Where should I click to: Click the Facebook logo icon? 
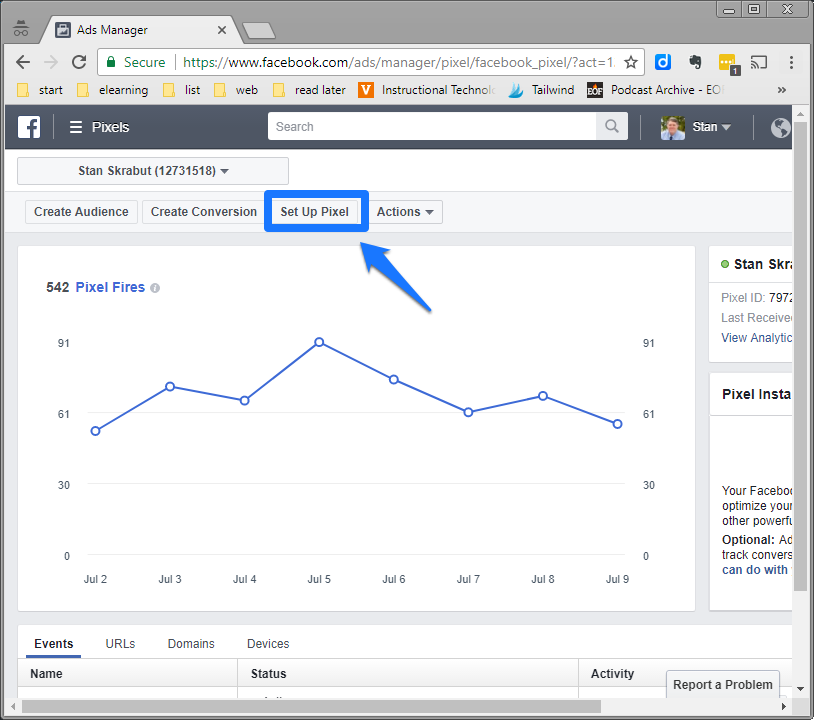pos(29,127)
